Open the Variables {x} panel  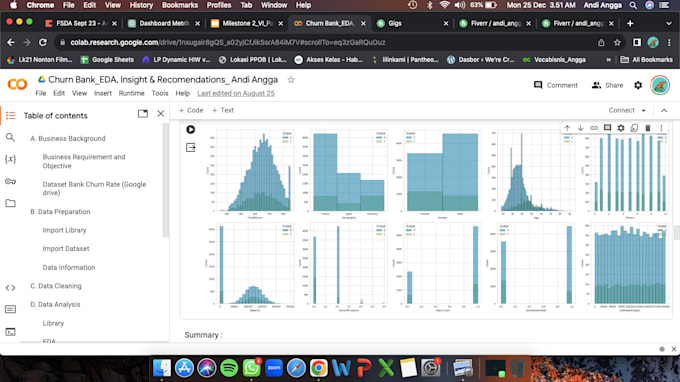10,159
